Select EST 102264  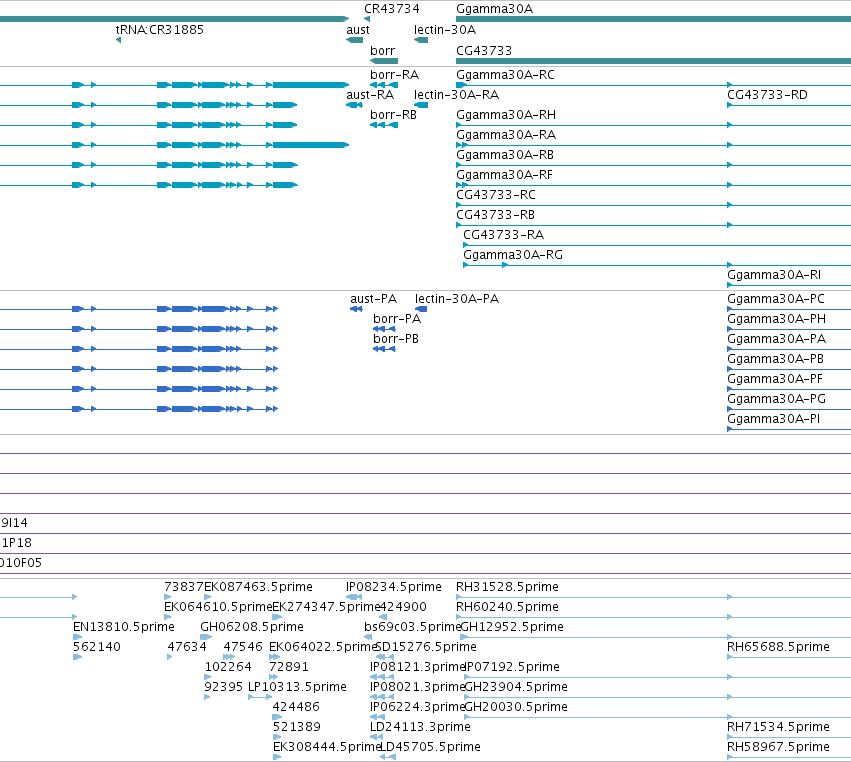[228, 667]
